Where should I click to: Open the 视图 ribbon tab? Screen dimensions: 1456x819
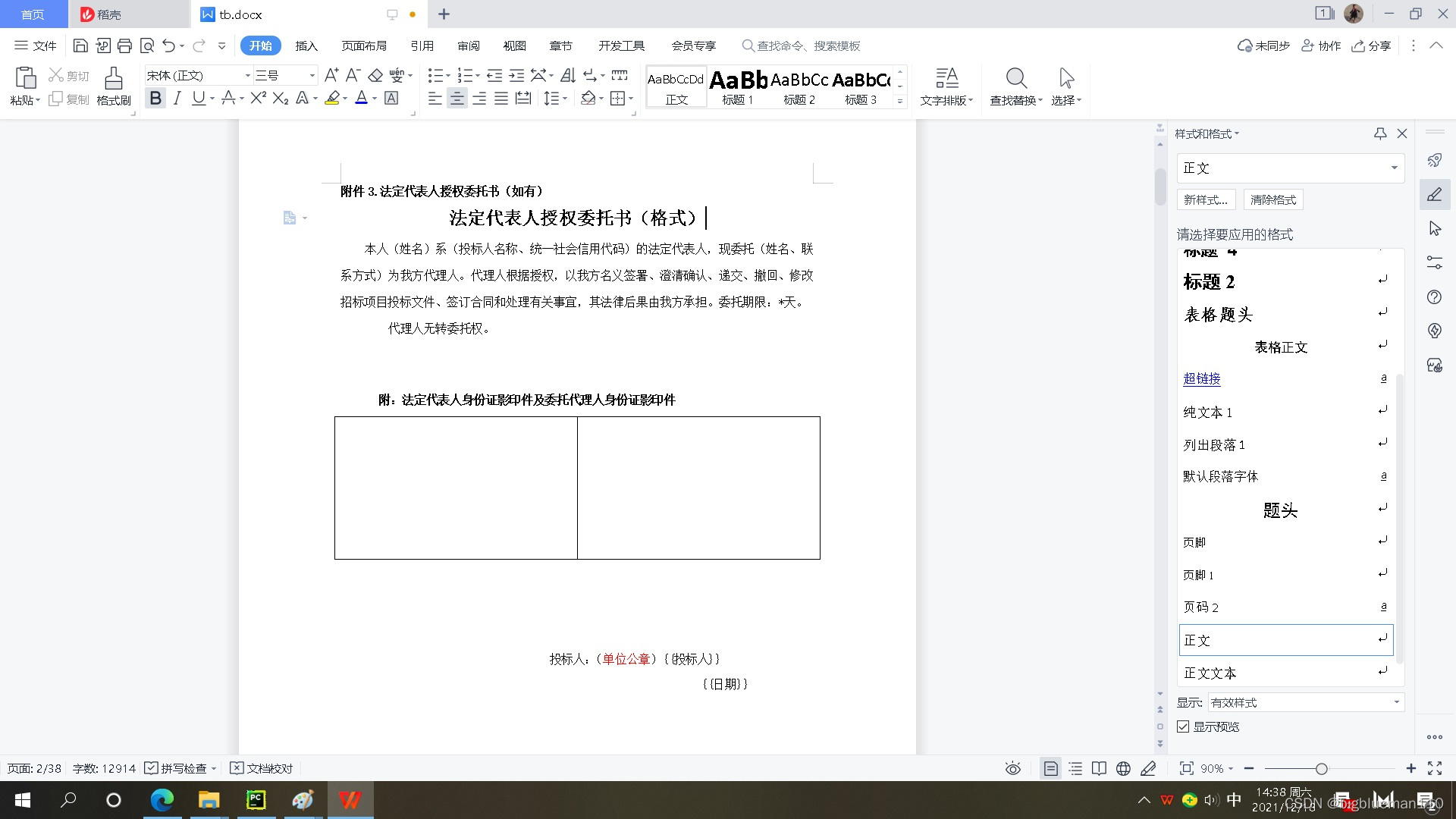(x=515, y=45)
